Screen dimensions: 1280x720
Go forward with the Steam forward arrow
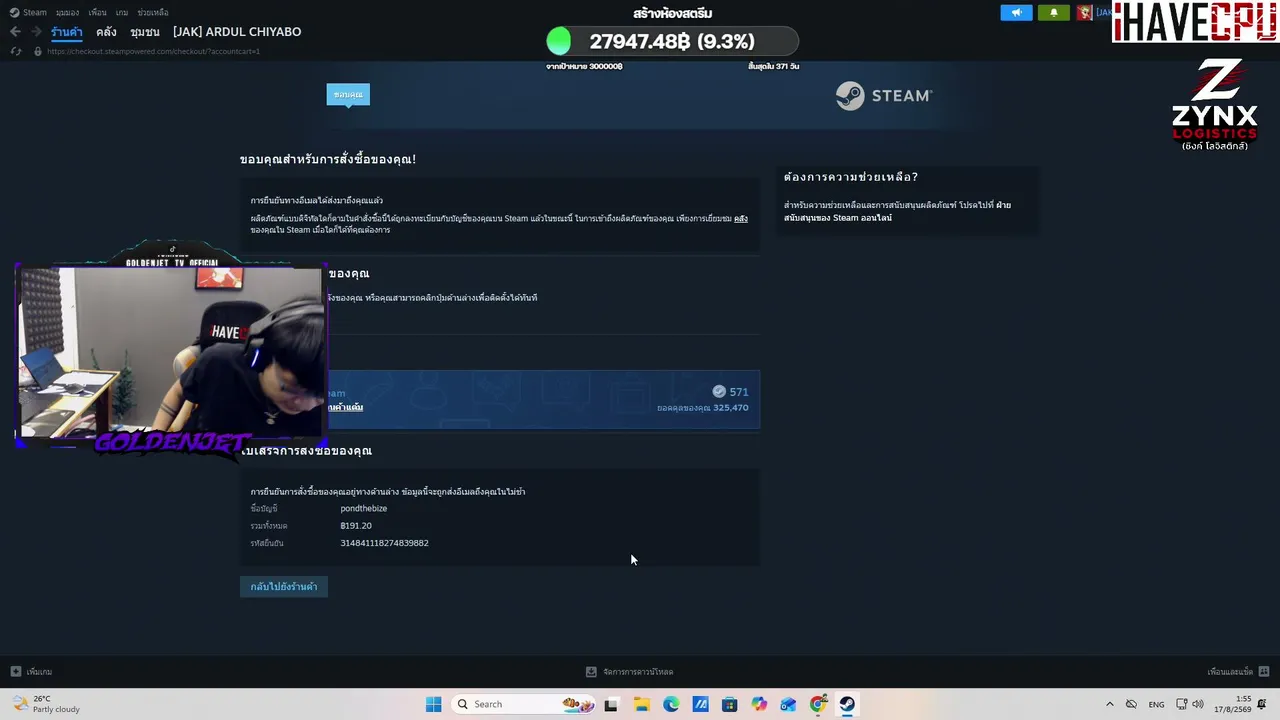[x=36, y=32]
